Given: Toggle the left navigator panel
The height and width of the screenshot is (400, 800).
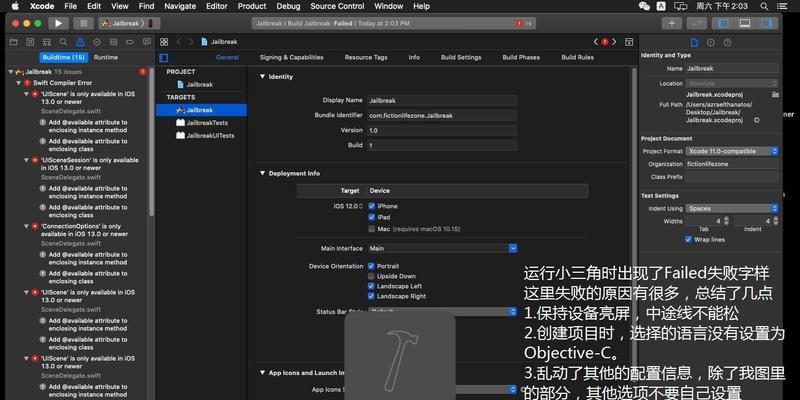Looking at the screenshot, I should tap(723, 23).
